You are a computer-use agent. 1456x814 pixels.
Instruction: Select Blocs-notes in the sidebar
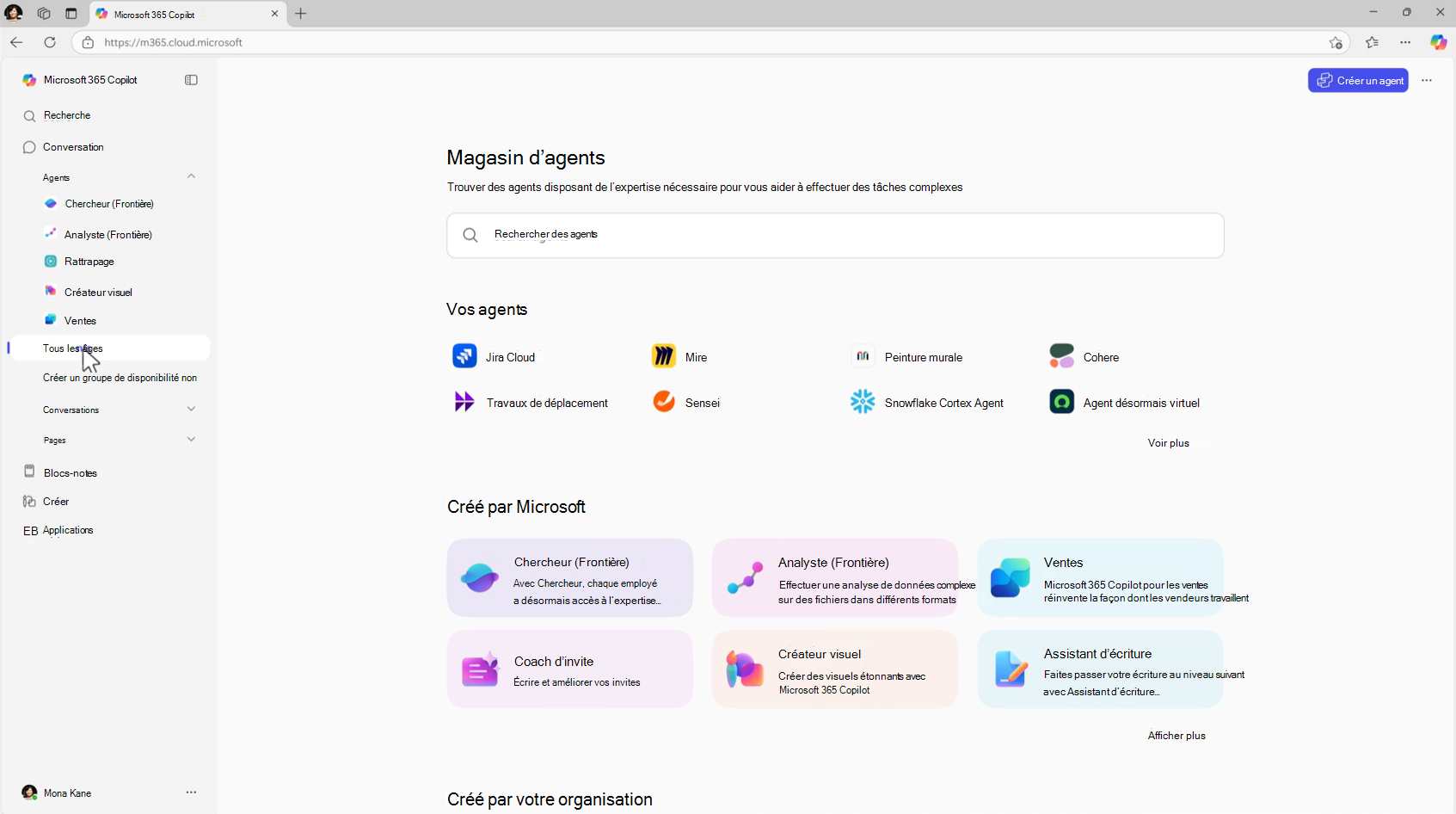[x=71, y=473]
